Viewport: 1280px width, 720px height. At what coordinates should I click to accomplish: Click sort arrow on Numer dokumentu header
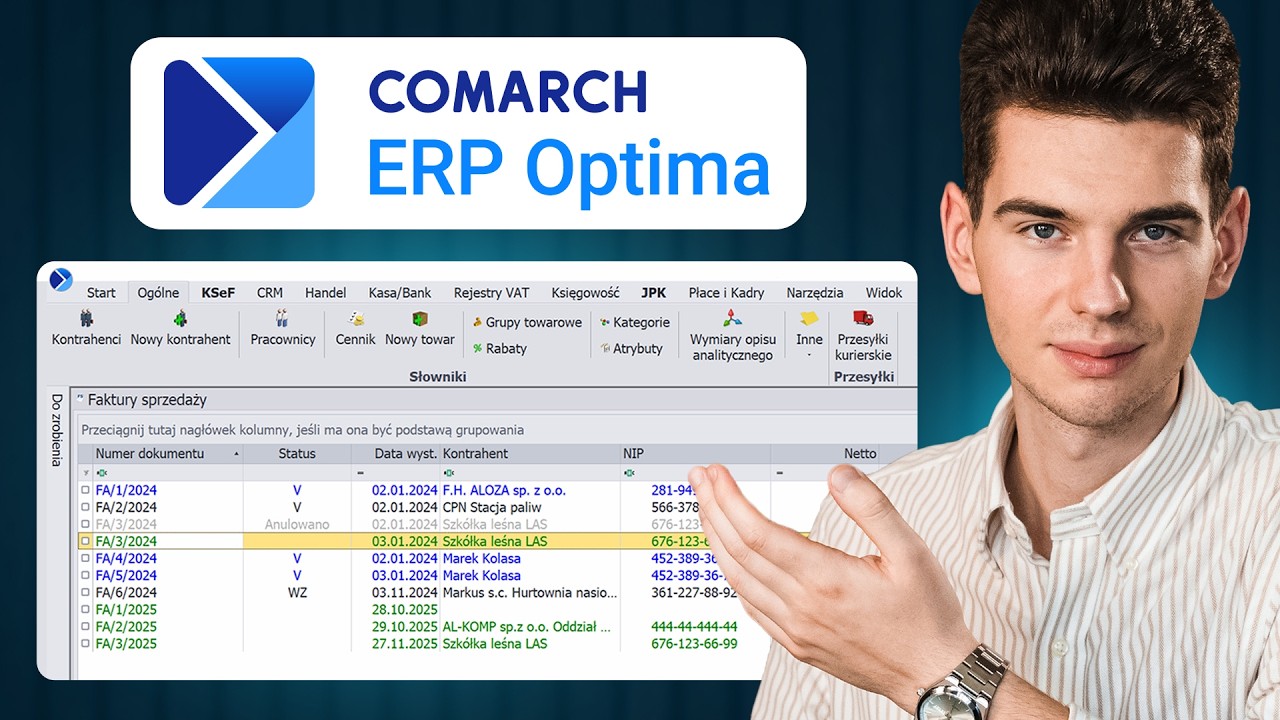pos(237,454)
